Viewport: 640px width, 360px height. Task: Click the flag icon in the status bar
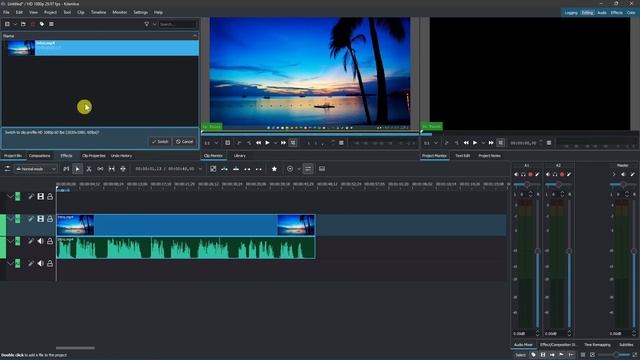point(562,355)
